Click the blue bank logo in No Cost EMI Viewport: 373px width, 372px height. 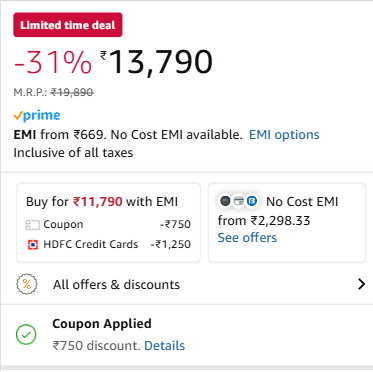[252, 201]
